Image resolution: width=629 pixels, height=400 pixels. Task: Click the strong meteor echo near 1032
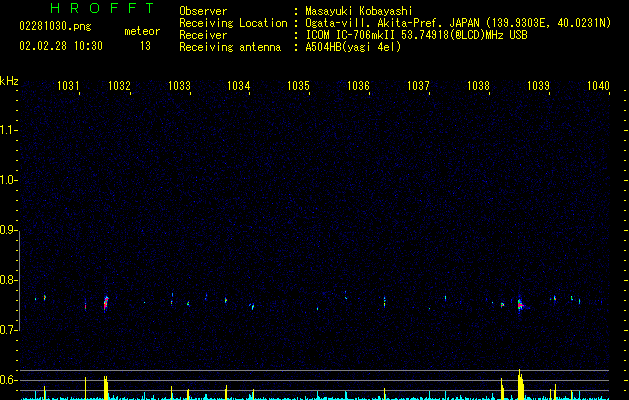106,303
